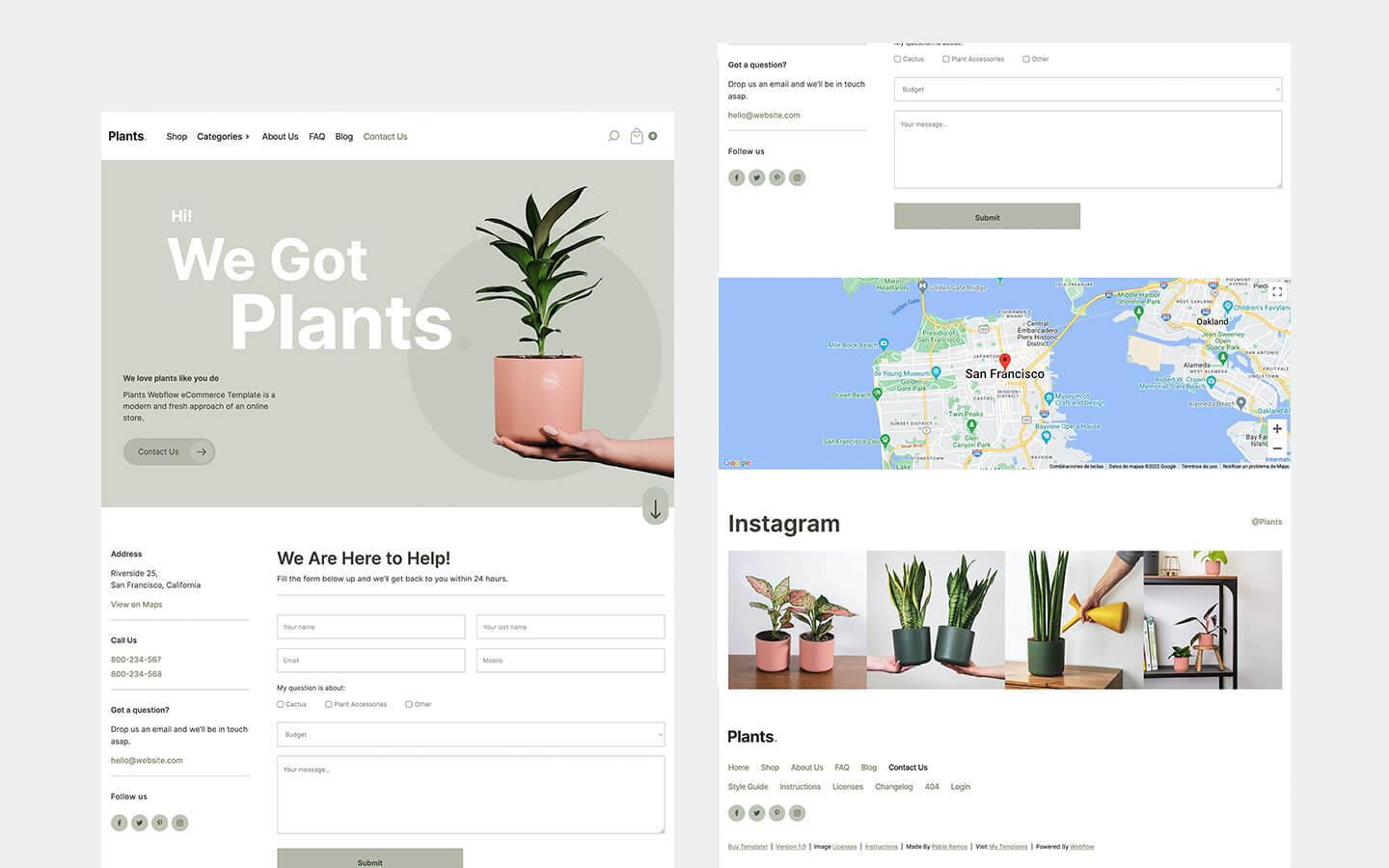
Task: Go to the FAQ navigation item
Action: [316, 136]
